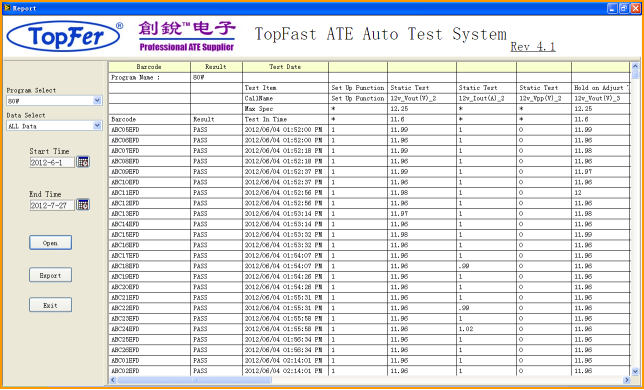
Task: Click the Start Time date field
Action: click(x=52, y=162)
